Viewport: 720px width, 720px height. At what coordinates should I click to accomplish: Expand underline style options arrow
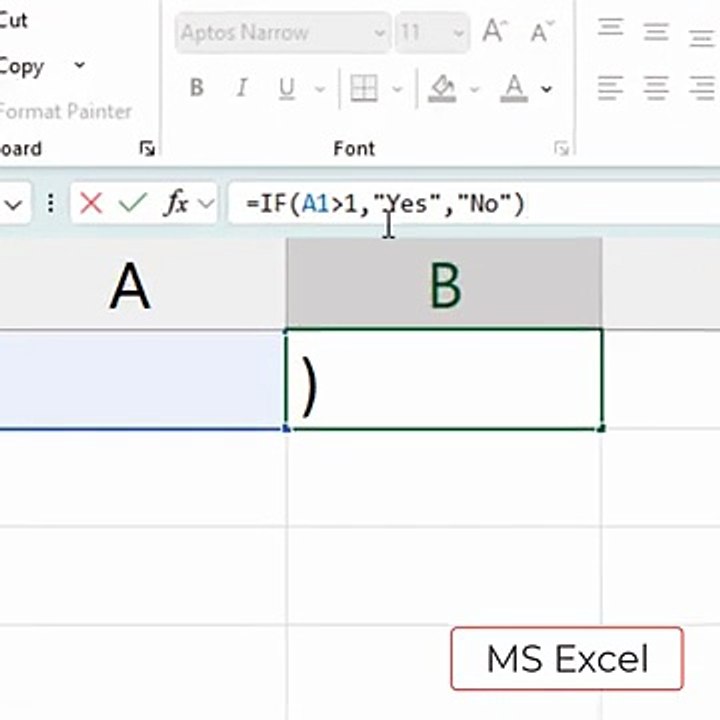(320, 89)
